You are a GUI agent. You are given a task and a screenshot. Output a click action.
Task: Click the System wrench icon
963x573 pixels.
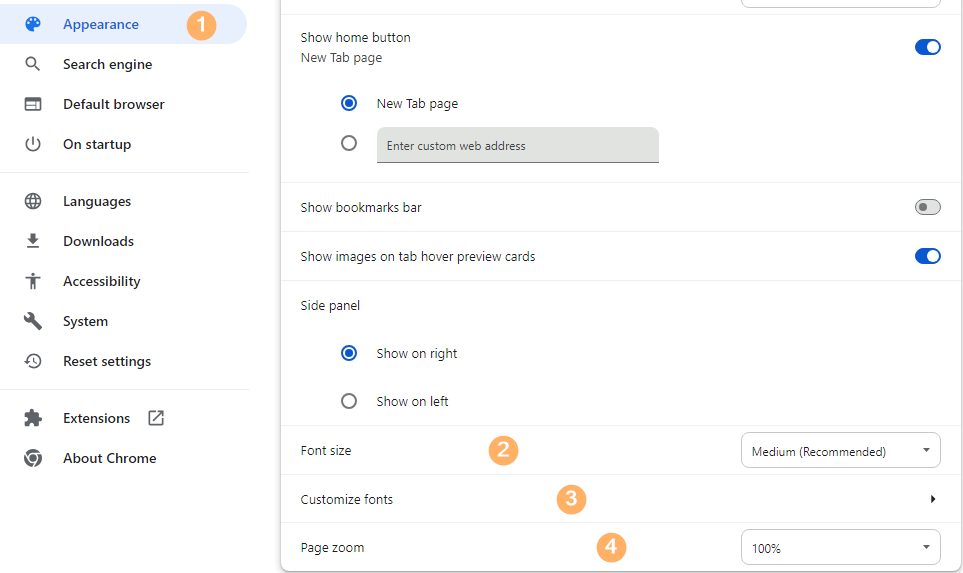pyautogui.click(x=33, y=321)
